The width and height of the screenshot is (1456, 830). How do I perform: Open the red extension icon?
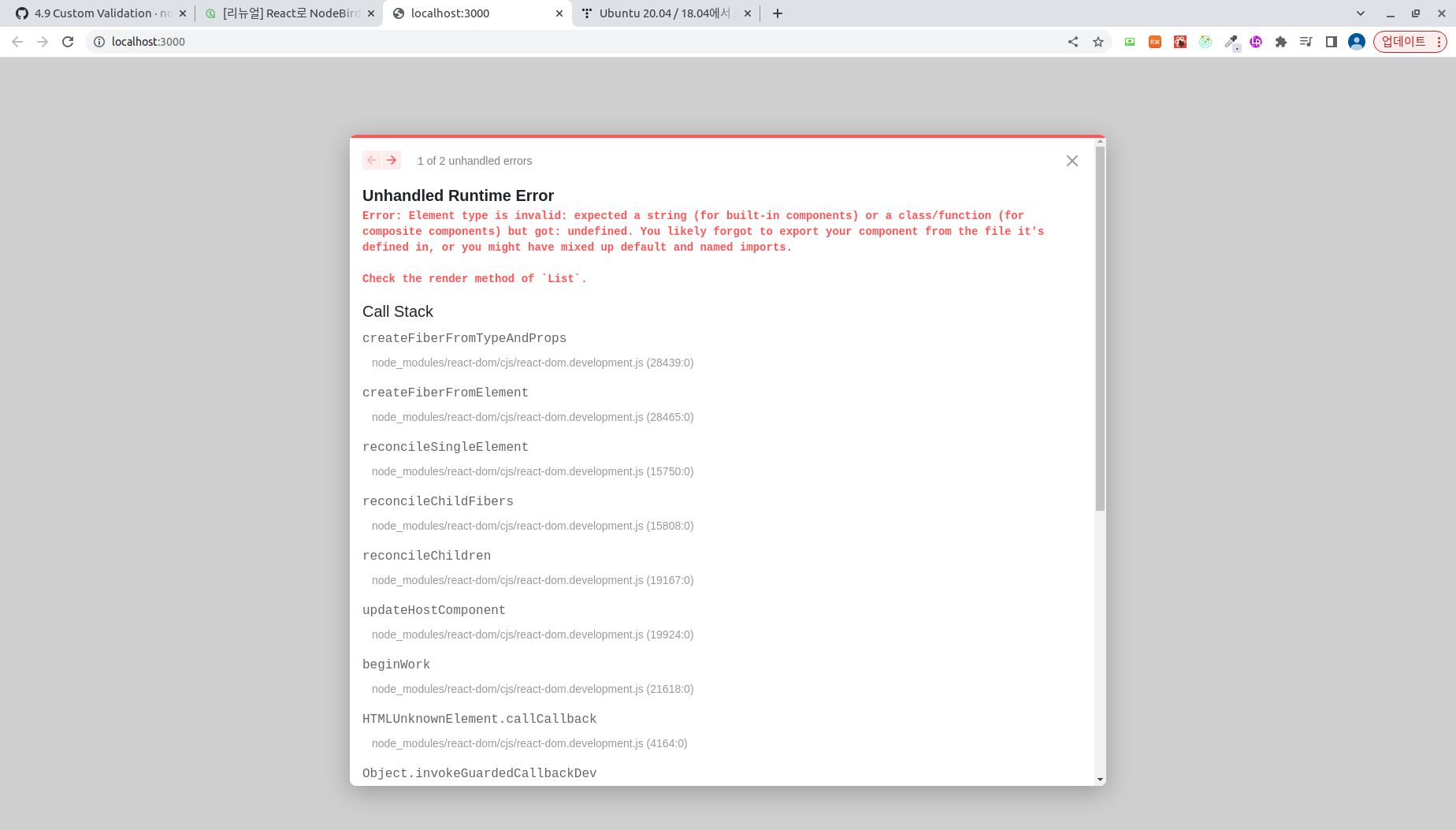click(x=1180, y=42)
